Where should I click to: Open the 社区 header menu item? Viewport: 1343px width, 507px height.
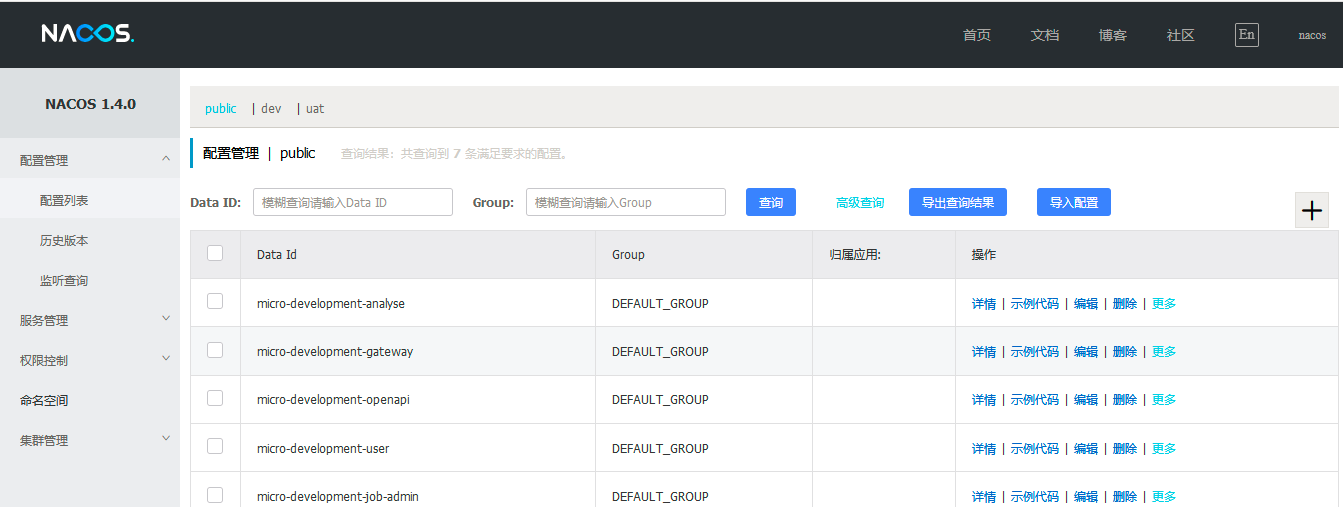(x=1181, y=35)
